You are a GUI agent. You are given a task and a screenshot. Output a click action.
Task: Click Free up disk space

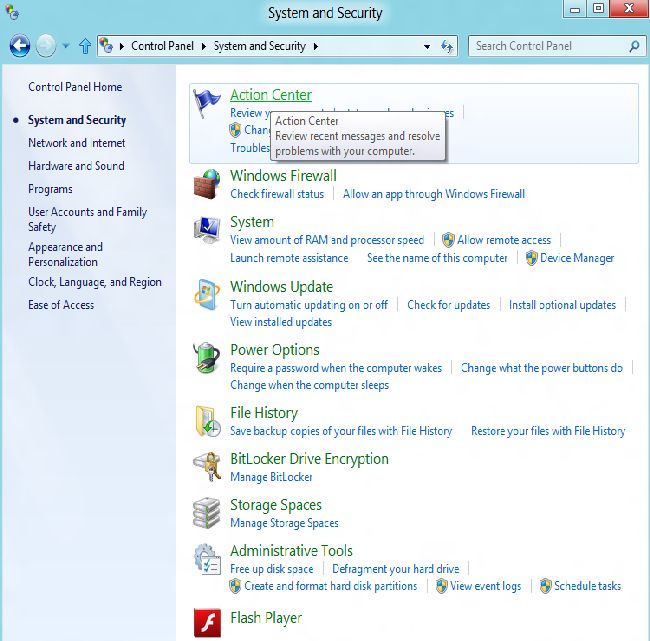pyautogui.click(x=272, y=569)
